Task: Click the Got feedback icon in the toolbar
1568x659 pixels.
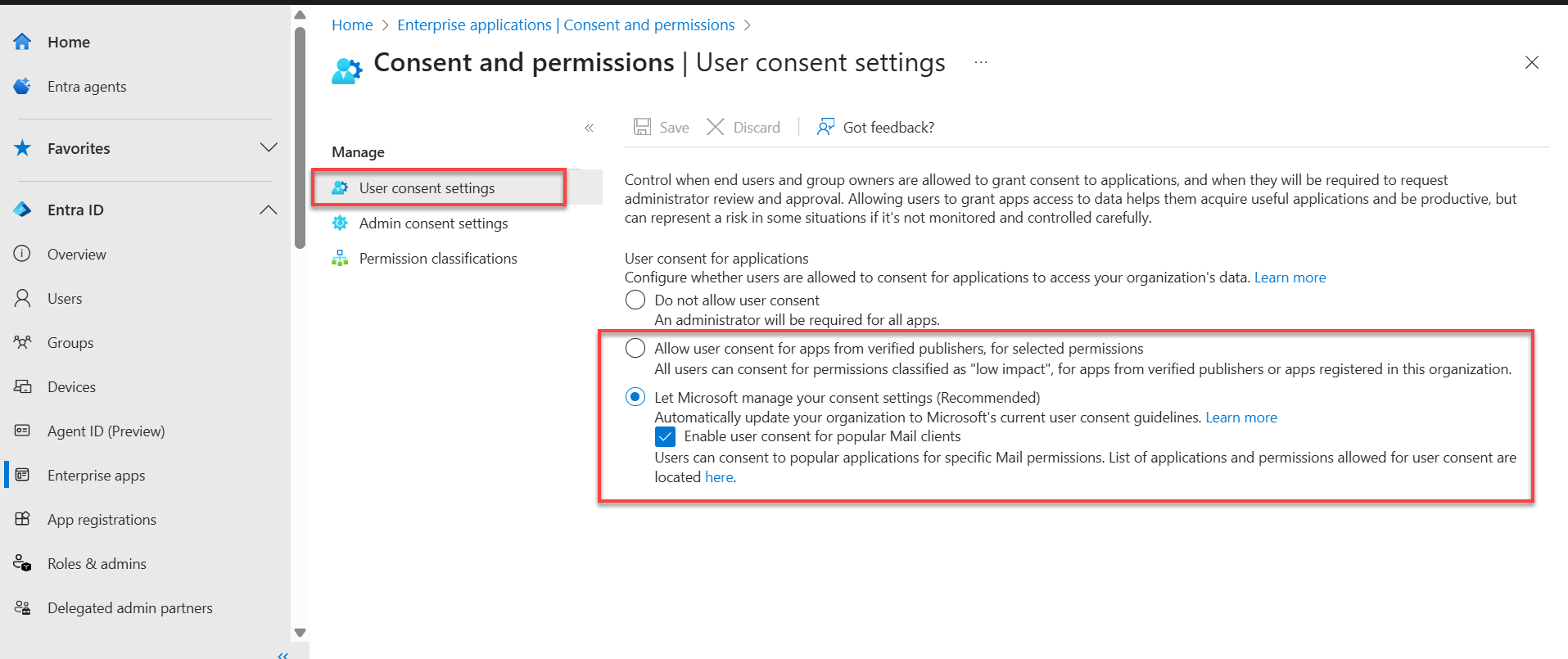Action: 825,127
